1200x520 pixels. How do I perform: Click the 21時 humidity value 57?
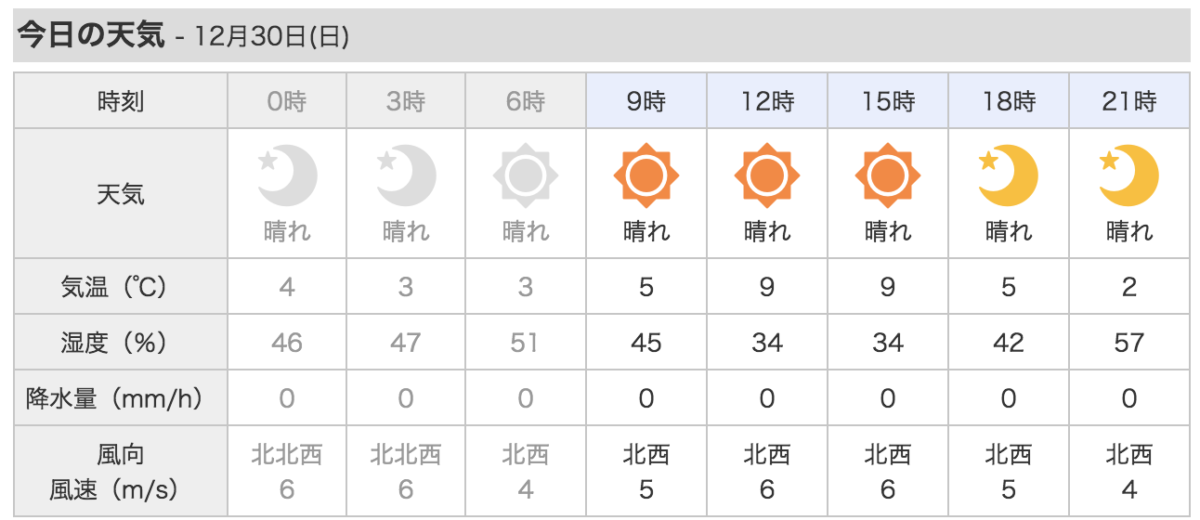(1129, 343)
